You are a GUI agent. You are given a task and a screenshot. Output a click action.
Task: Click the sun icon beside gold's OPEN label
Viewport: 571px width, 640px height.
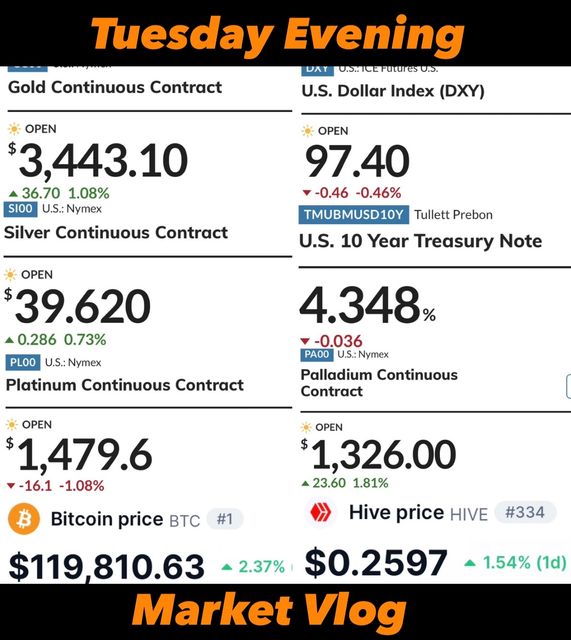14,129
